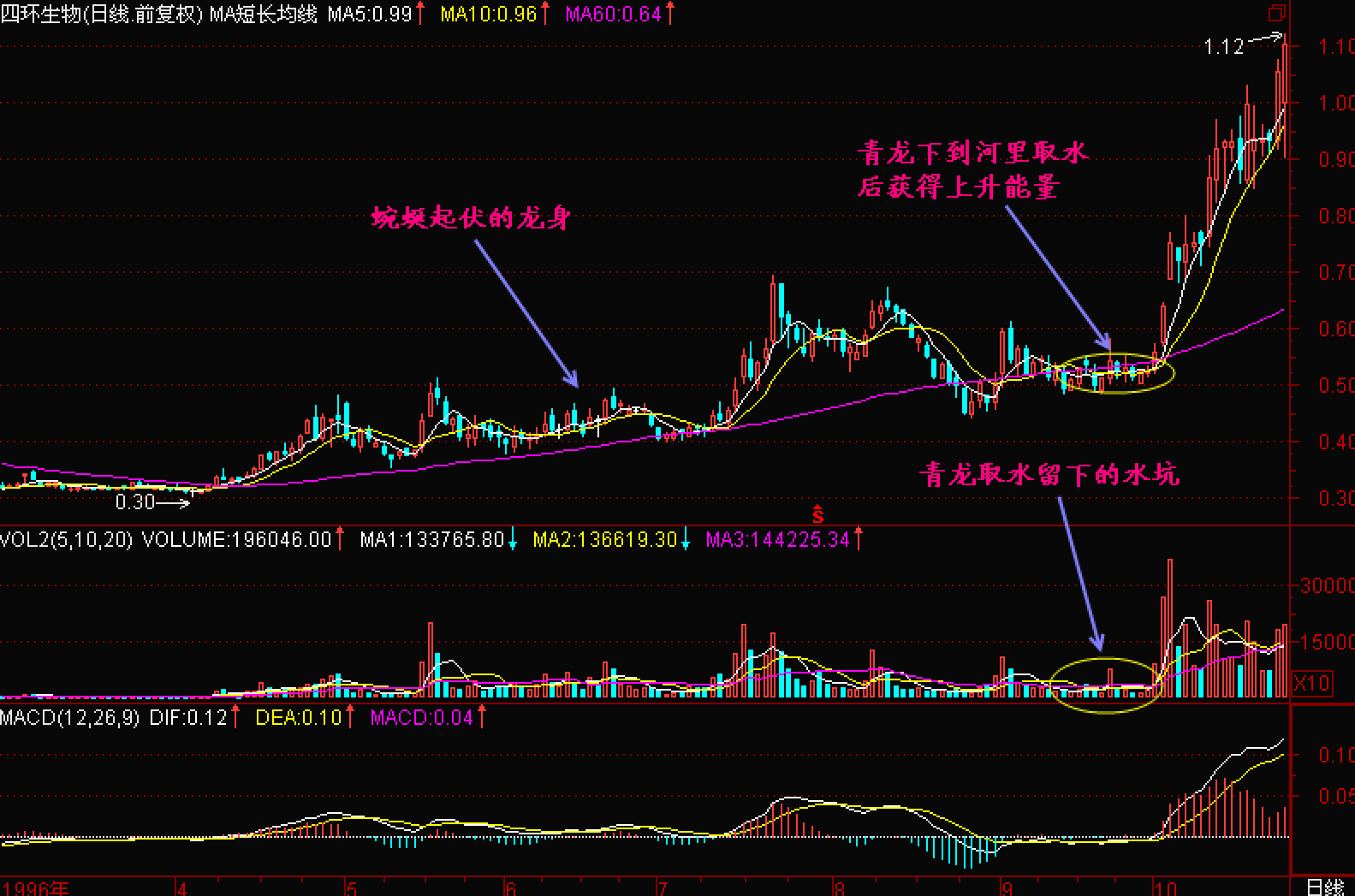This screenshot has height=896, width=1355.
Task: Click the restore window icon at top right
Action: coord(1277,13)
